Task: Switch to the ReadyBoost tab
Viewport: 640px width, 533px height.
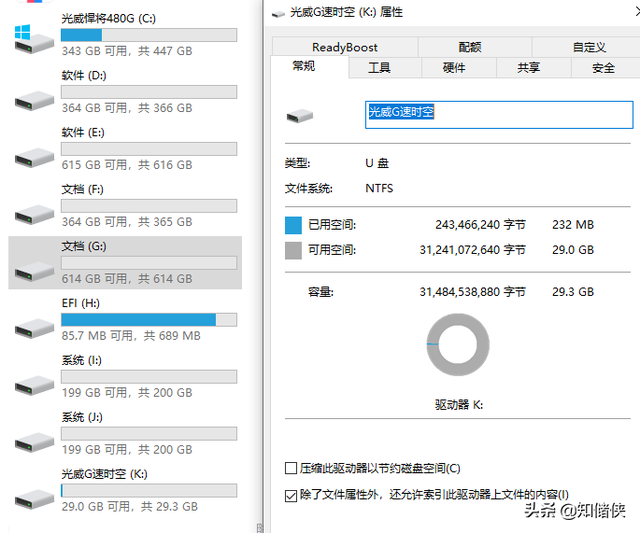Action: coord(345,47)
